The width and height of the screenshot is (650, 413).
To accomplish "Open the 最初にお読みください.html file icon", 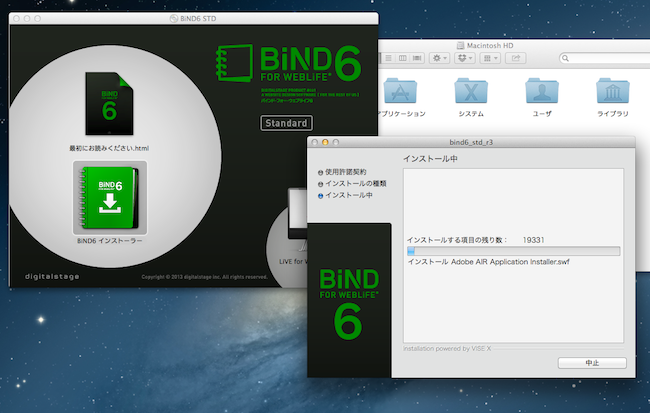I will click(109, 104).
